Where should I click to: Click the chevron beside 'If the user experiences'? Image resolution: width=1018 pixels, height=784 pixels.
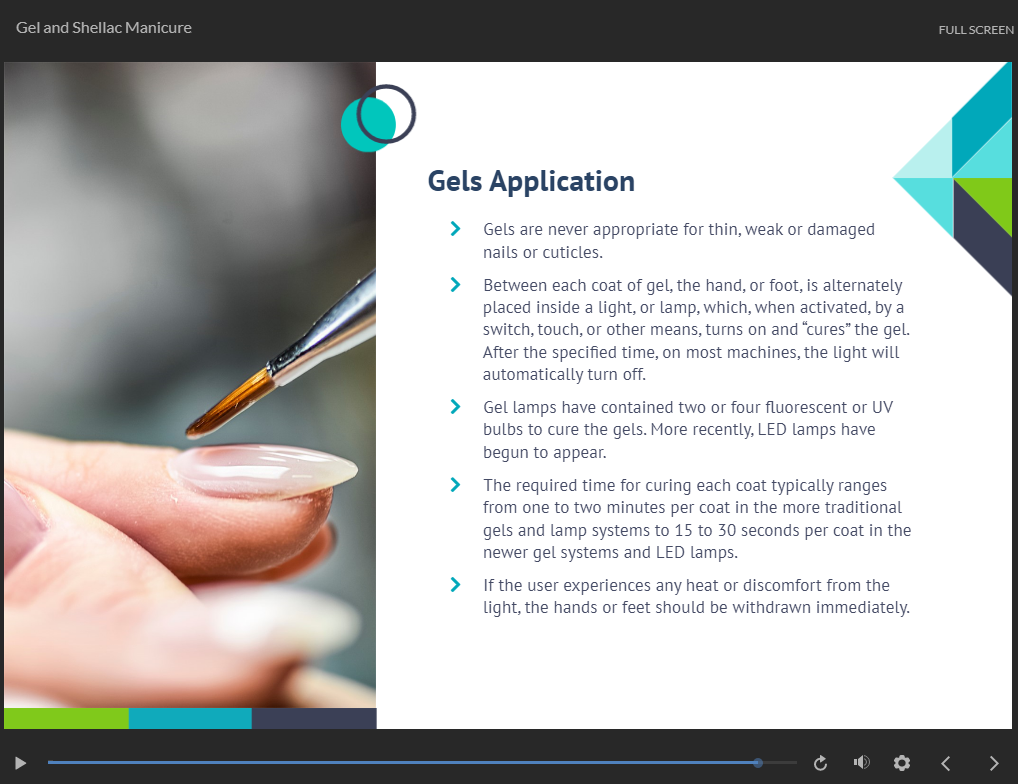click(x=456, y=585)
